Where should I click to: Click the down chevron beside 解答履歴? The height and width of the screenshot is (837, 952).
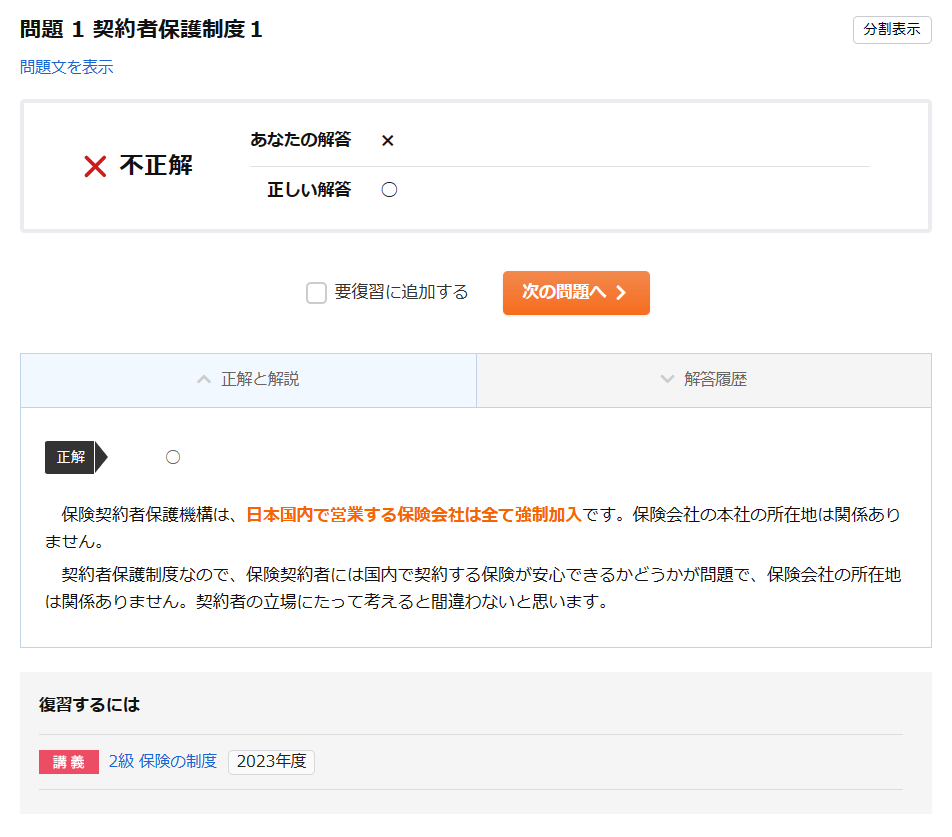[x=667, y=380]
